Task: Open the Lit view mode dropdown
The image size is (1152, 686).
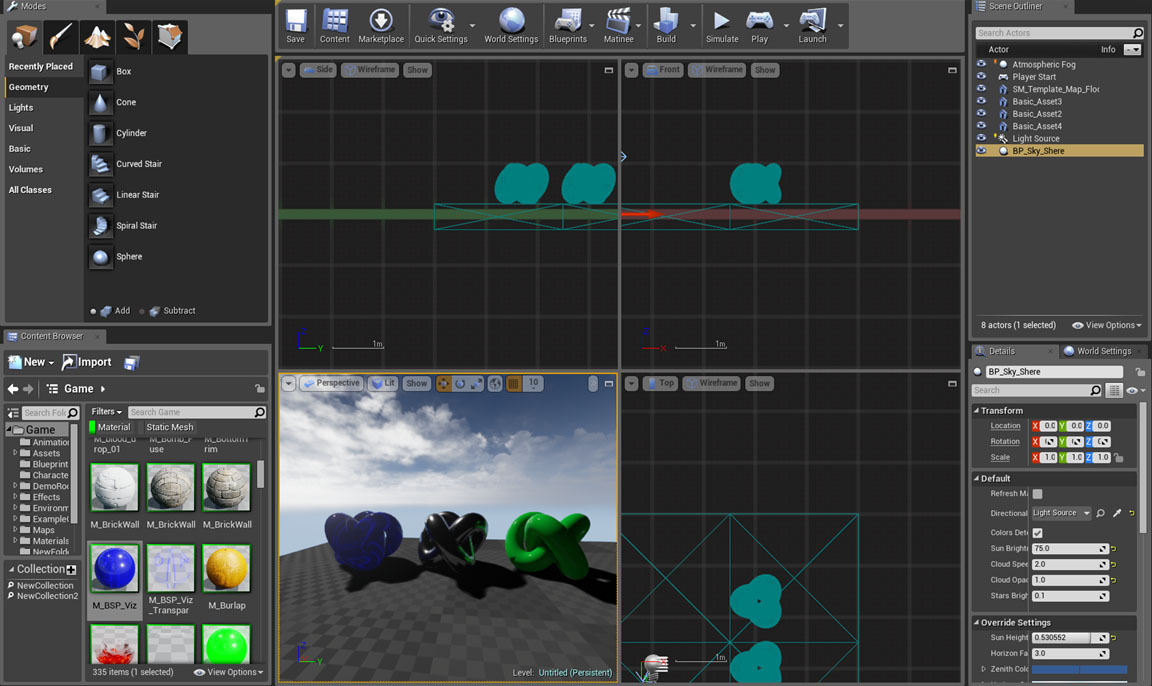Action: point(384,382)
